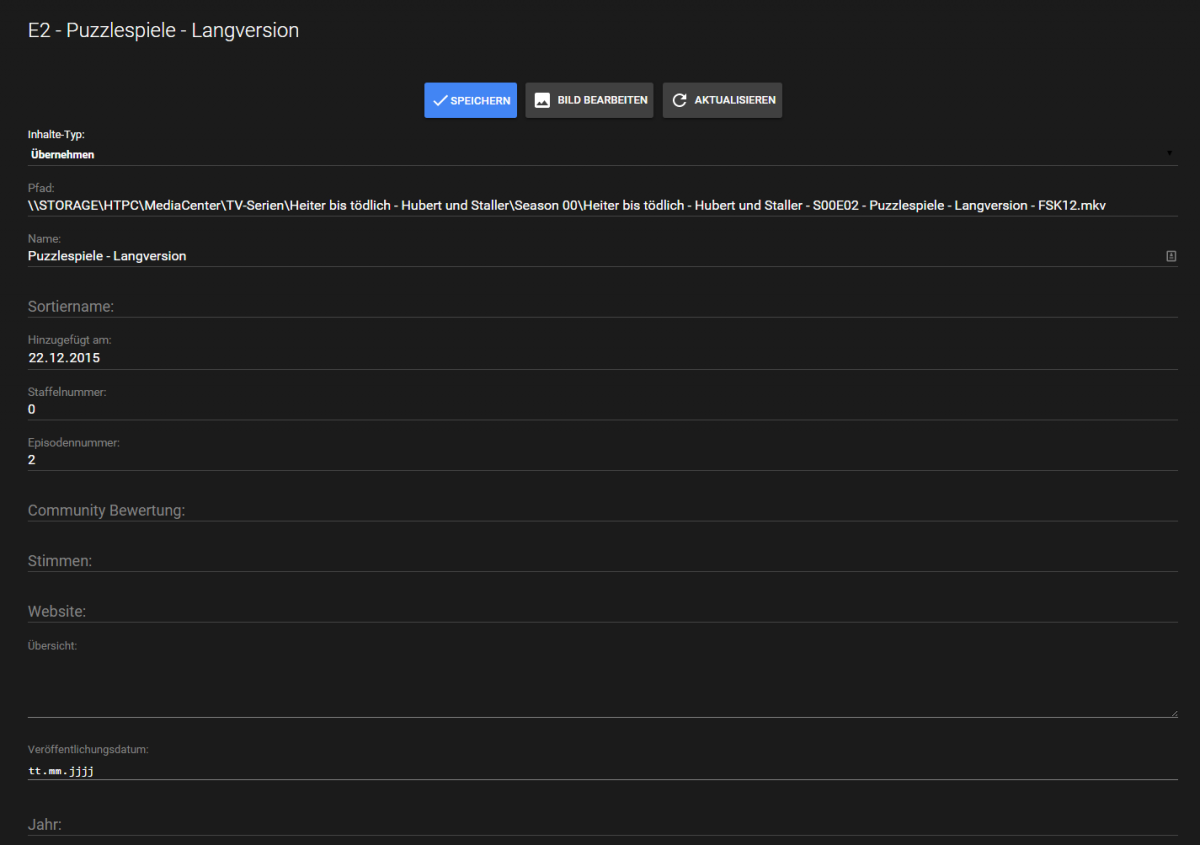Click the Episodennummer field with value 2
The image size is (1200, 845).
[602, 460]
